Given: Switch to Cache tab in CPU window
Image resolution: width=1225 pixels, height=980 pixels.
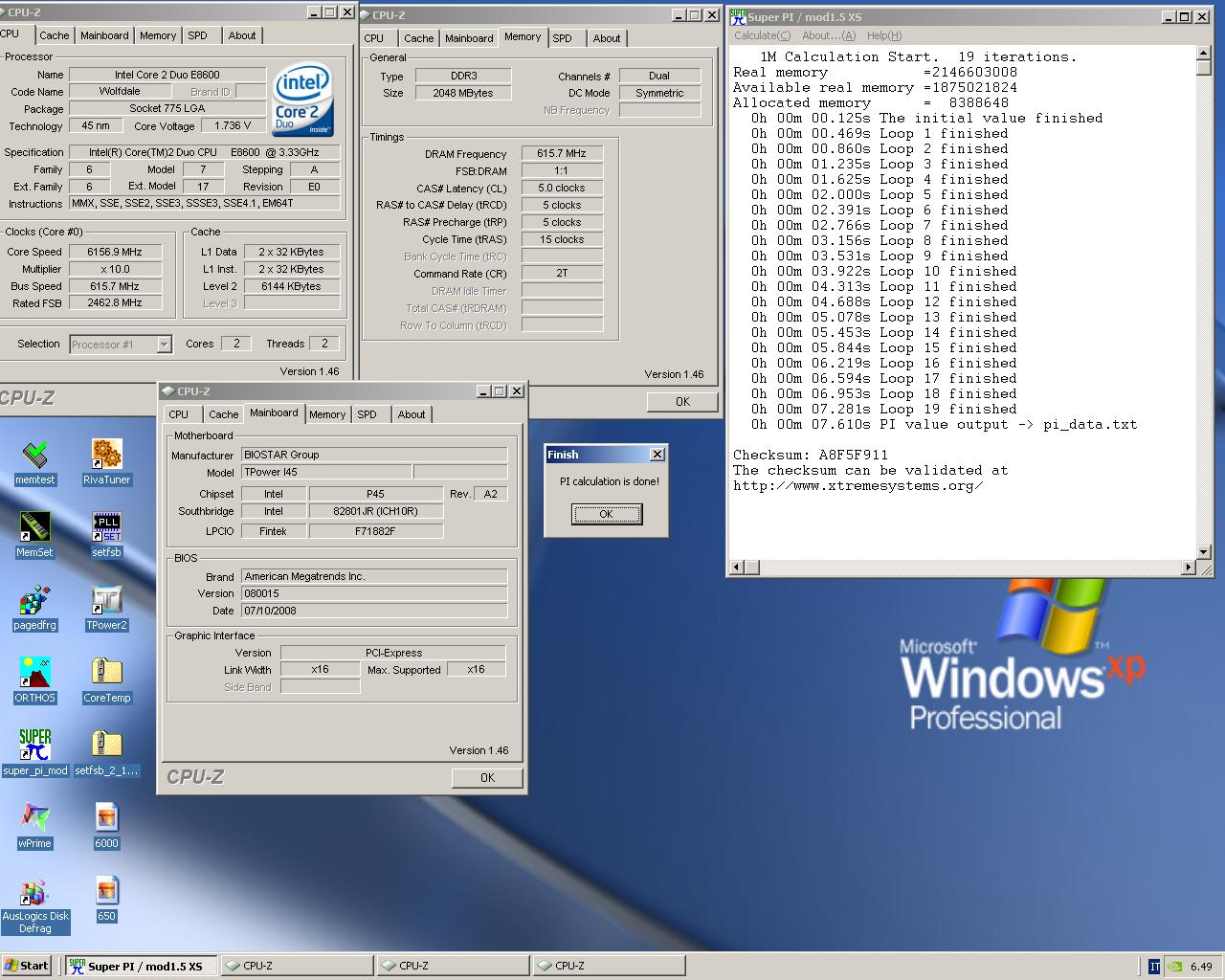Looking at the screenshot, I should click(55, 35).
